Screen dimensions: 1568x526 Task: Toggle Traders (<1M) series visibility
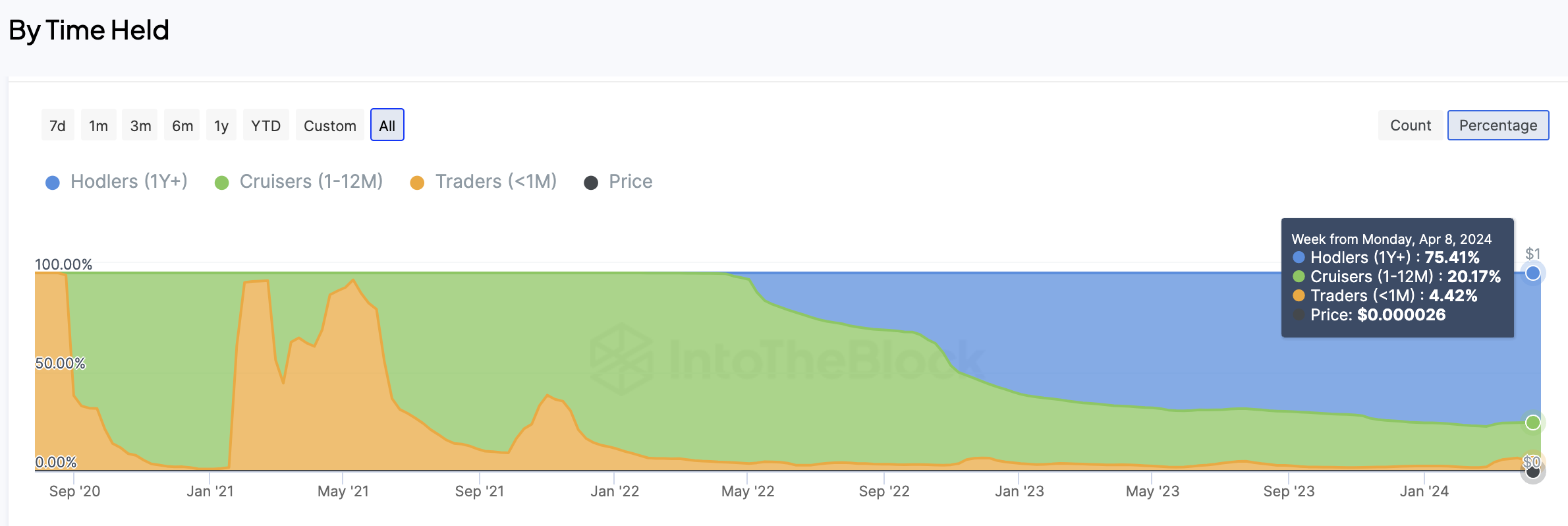(x=495, y=181)
